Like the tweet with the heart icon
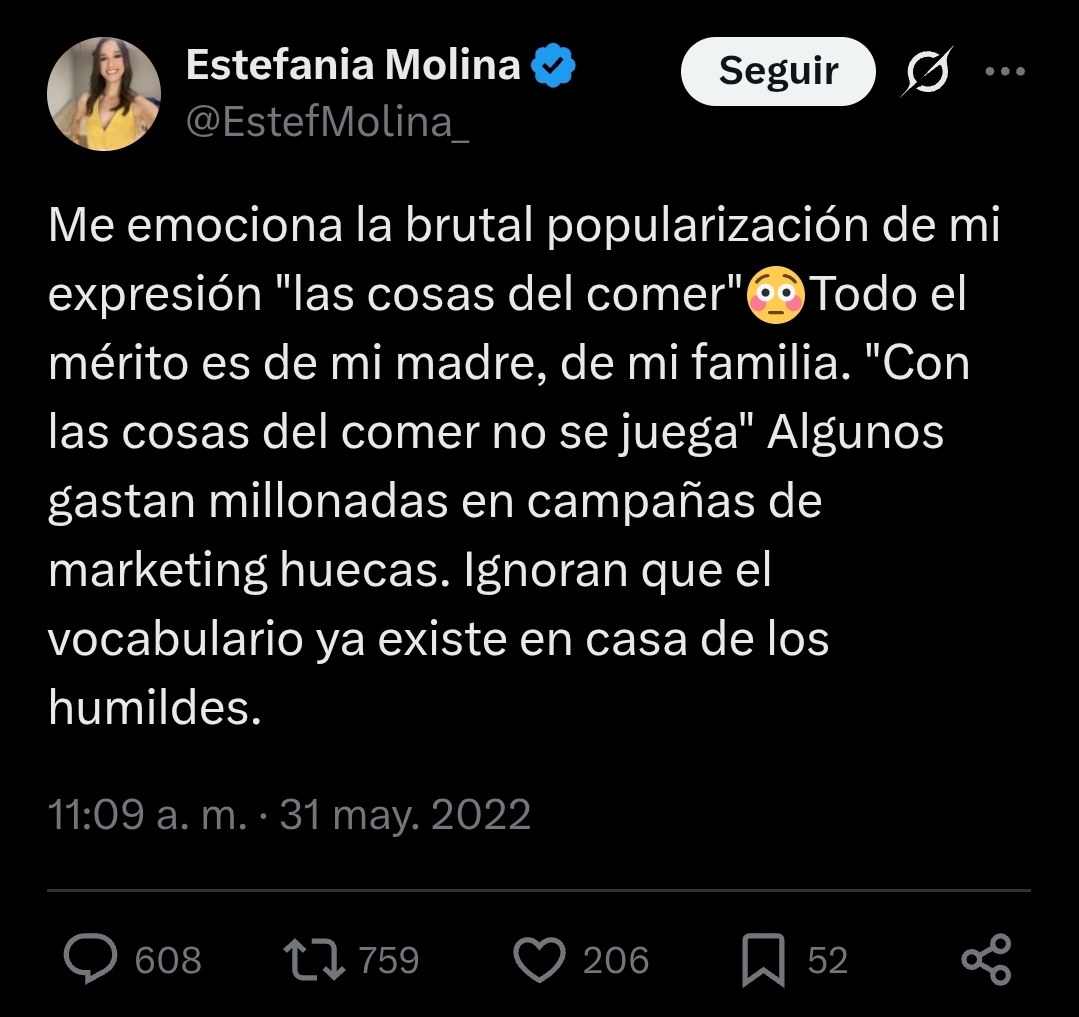Viewport: 1079px width, 1017px height. point(540,960)
